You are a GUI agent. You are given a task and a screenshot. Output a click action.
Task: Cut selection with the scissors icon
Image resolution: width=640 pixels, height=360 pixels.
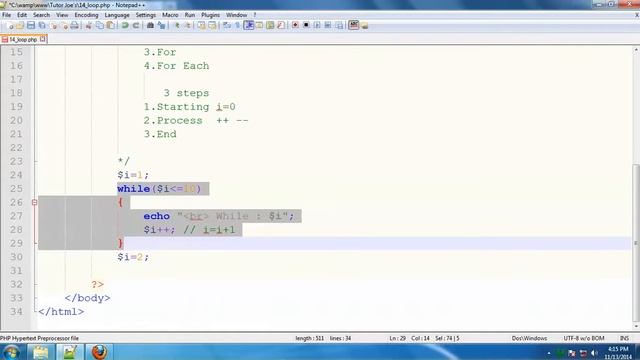tap(89, 25)
